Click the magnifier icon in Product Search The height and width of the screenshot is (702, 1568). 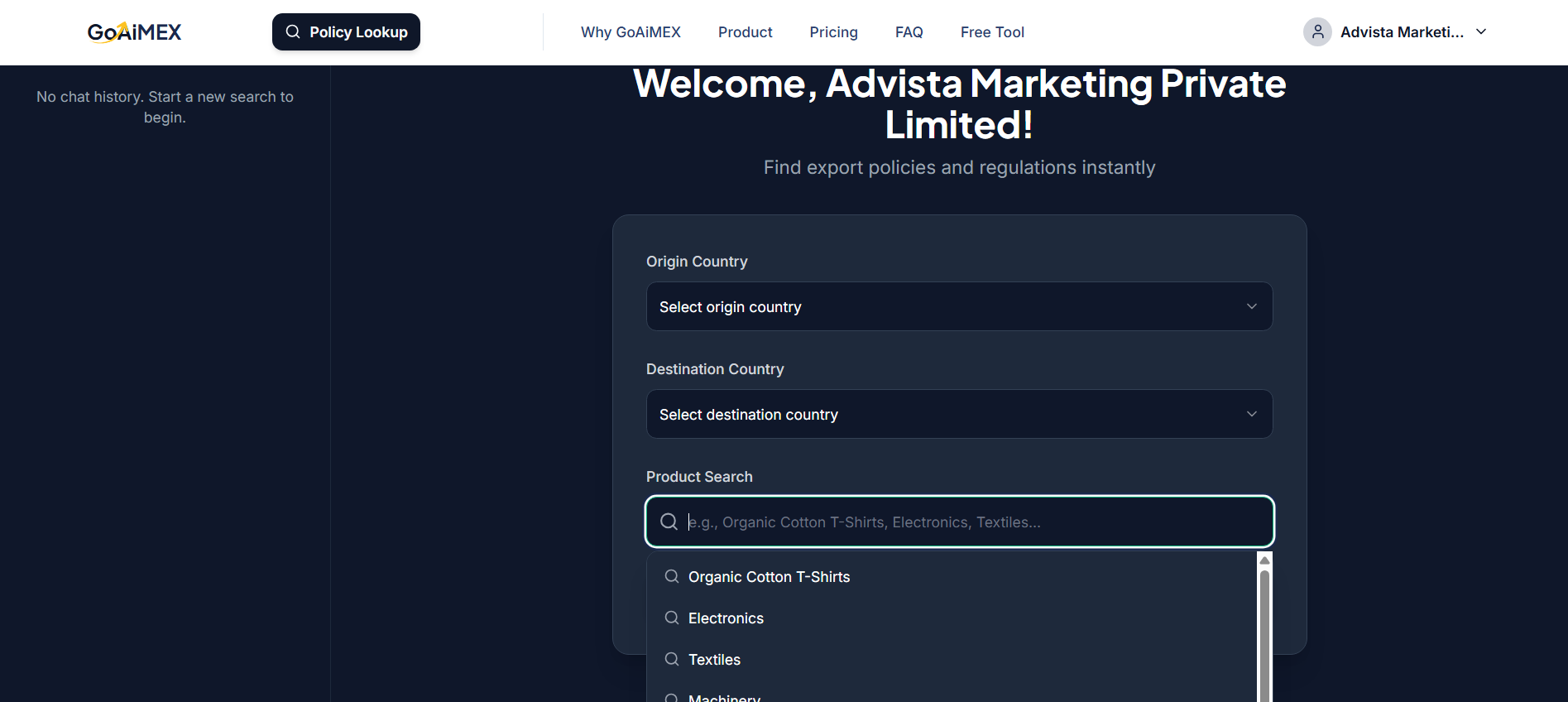click(669, 522)
